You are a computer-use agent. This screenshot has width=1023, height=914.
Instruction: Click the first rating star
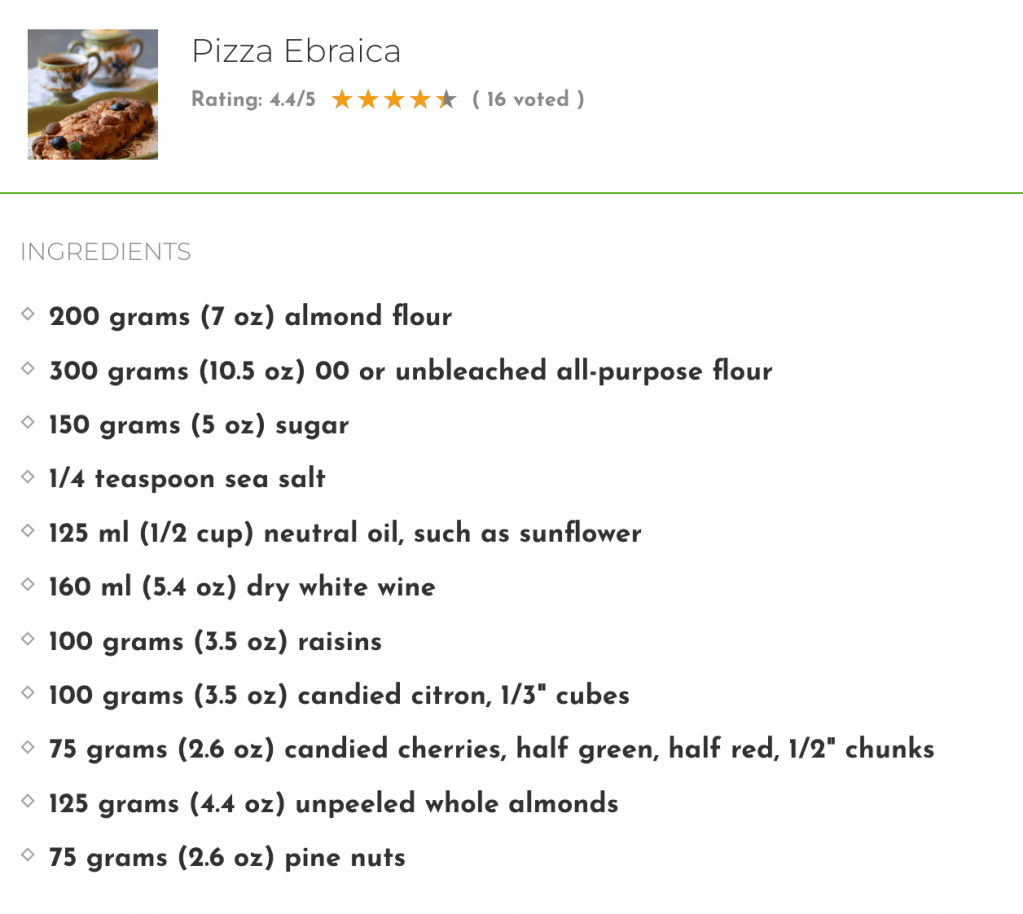click(342, 99)
